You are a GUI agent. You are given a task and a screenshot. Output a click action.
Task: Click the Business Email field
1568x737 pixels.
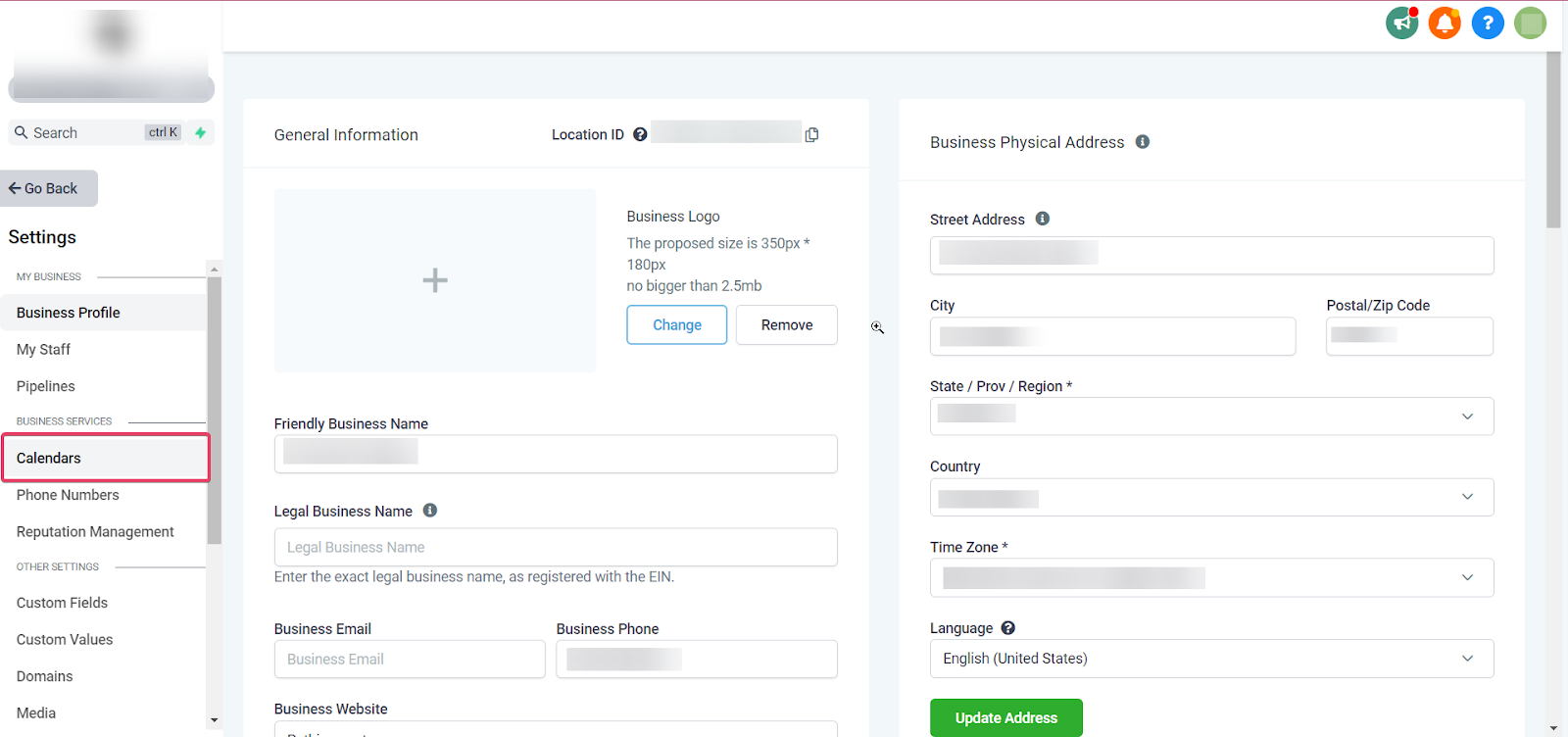click(410, 659)
